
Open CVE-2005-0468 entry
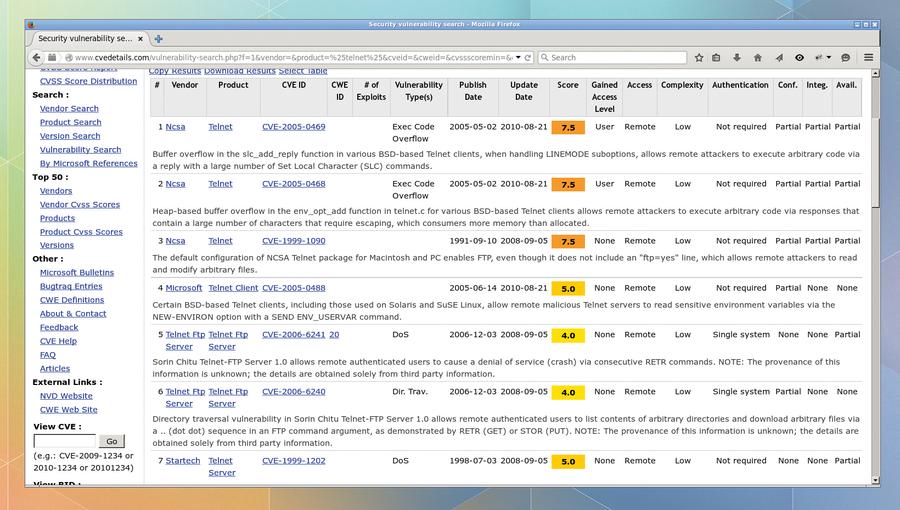click(x=293, y=184)
